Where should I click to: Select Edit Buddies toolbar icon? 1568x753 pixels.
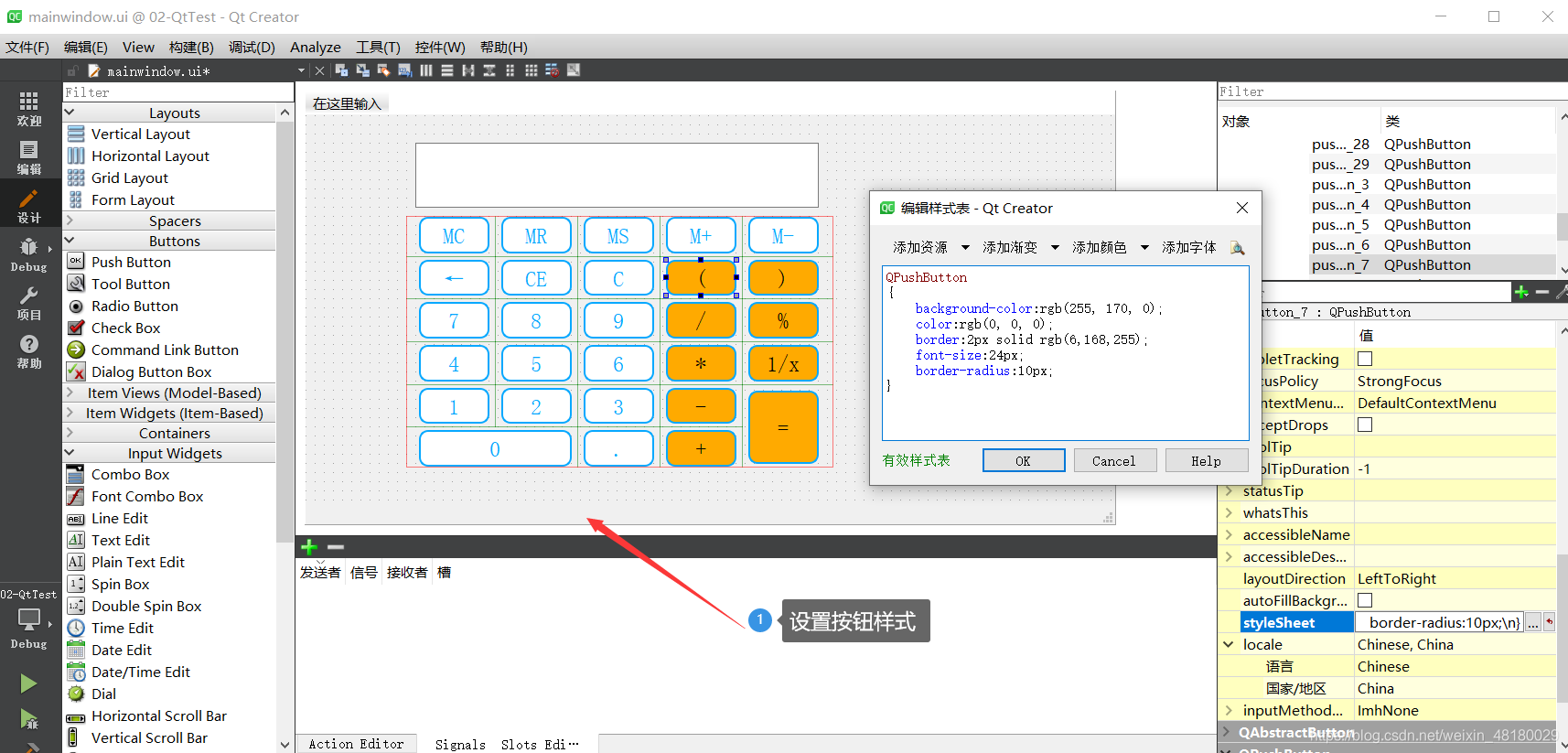point(383,70)
